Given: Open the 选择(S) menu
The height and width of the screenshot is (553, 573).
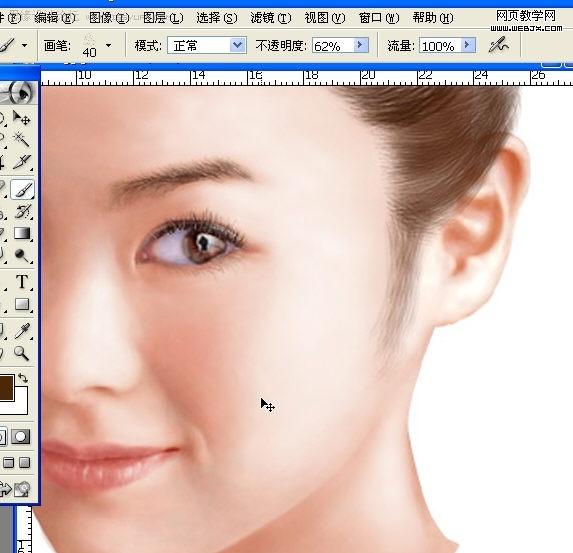Looking at the screenshot, I should click(x=217, y=18).
